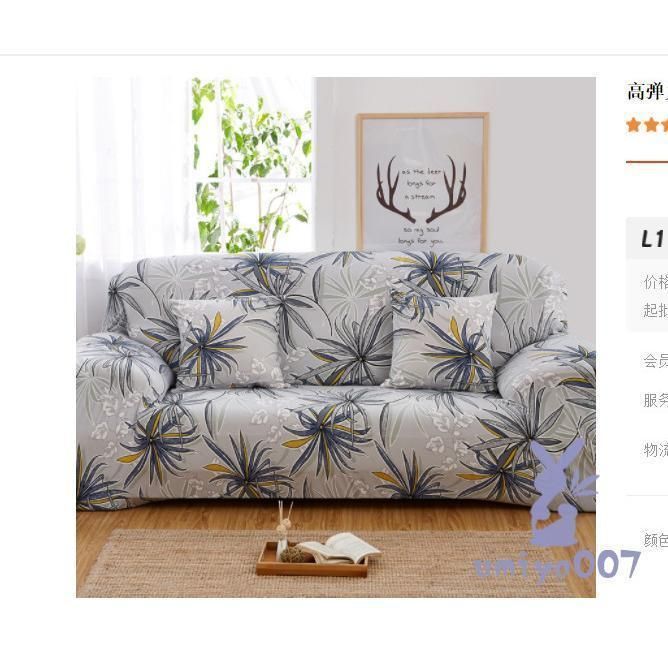Click the right throw pillow on sofa
This screenshot has height=668, width=668.
coord(443,342)
